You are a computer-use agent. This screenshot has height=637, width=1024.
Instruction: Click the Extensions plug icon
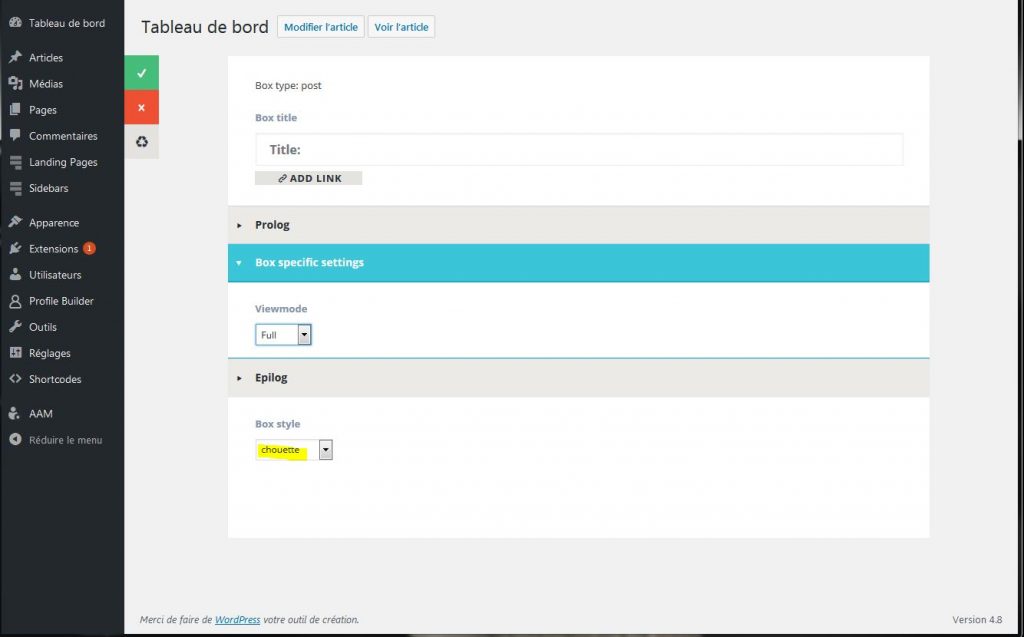pos(15,248)
